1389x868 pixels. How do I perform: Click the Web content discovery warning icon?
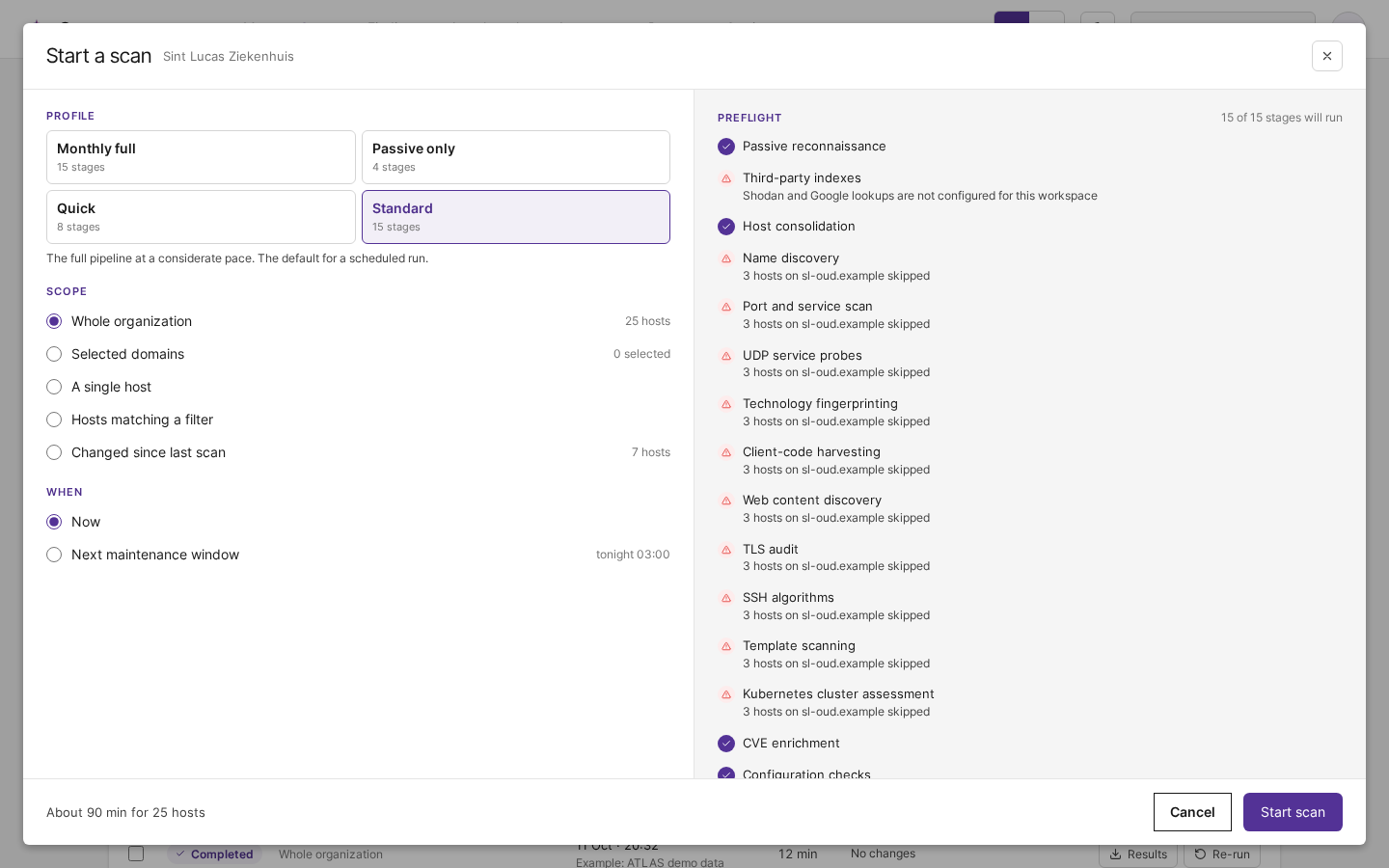[726, 501]
